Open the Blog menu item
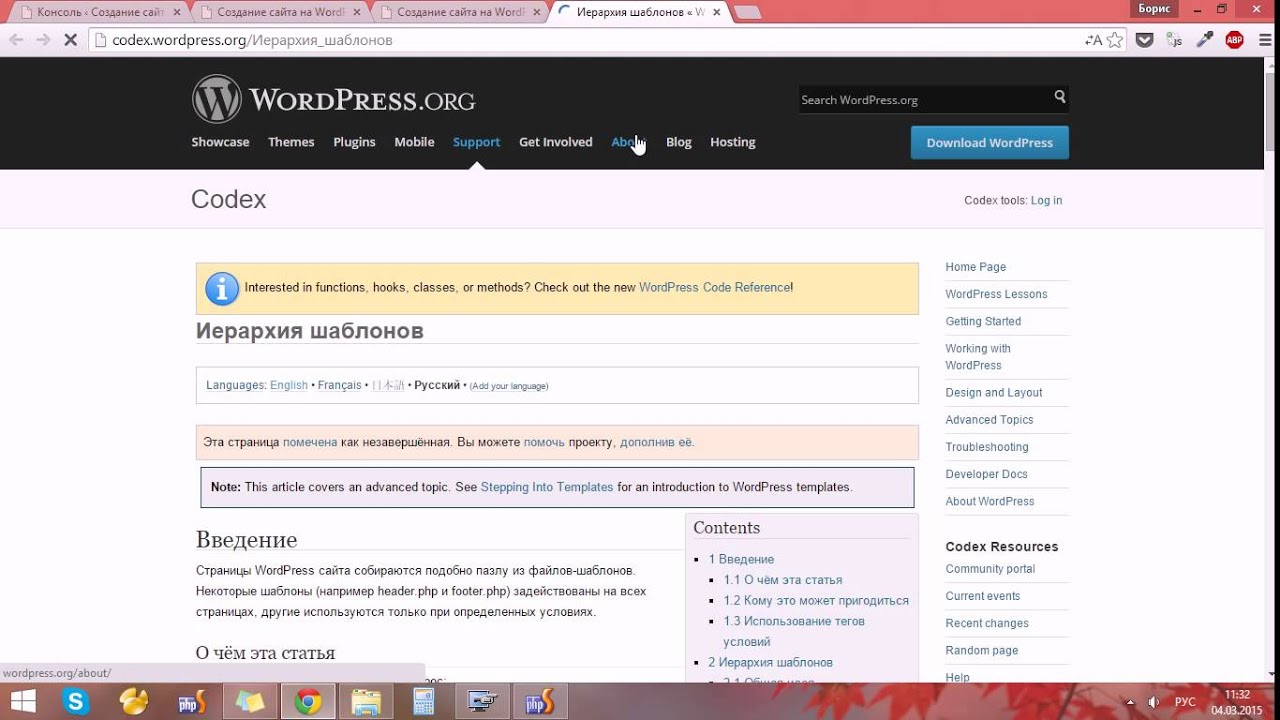 click(678, 142)
